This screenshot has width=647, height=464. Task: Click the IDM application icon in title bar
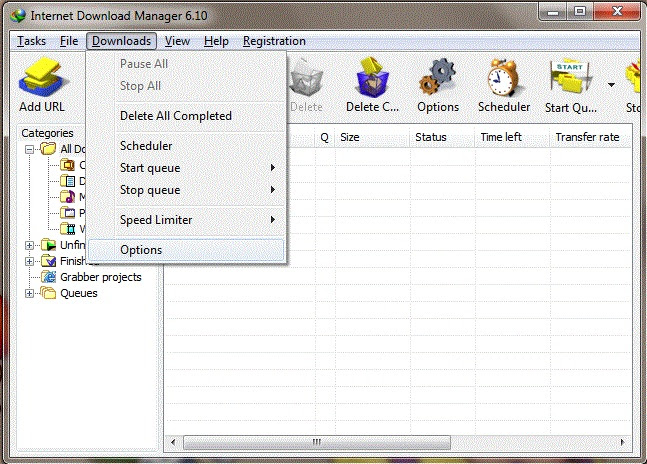tap(18, 16)
